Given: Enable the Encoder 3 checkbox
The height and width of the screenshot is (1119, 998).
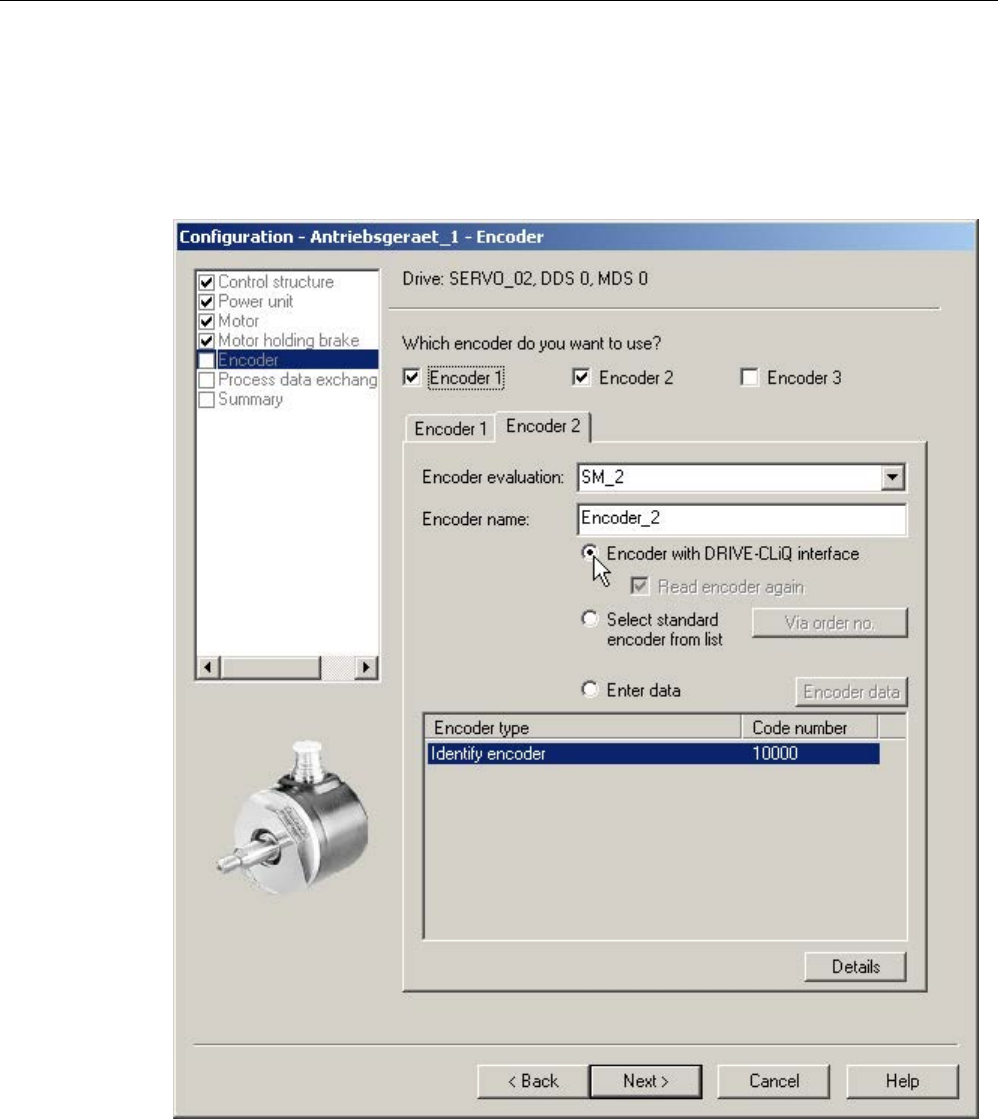Looking at the screenshot, I should click(750, 377).
